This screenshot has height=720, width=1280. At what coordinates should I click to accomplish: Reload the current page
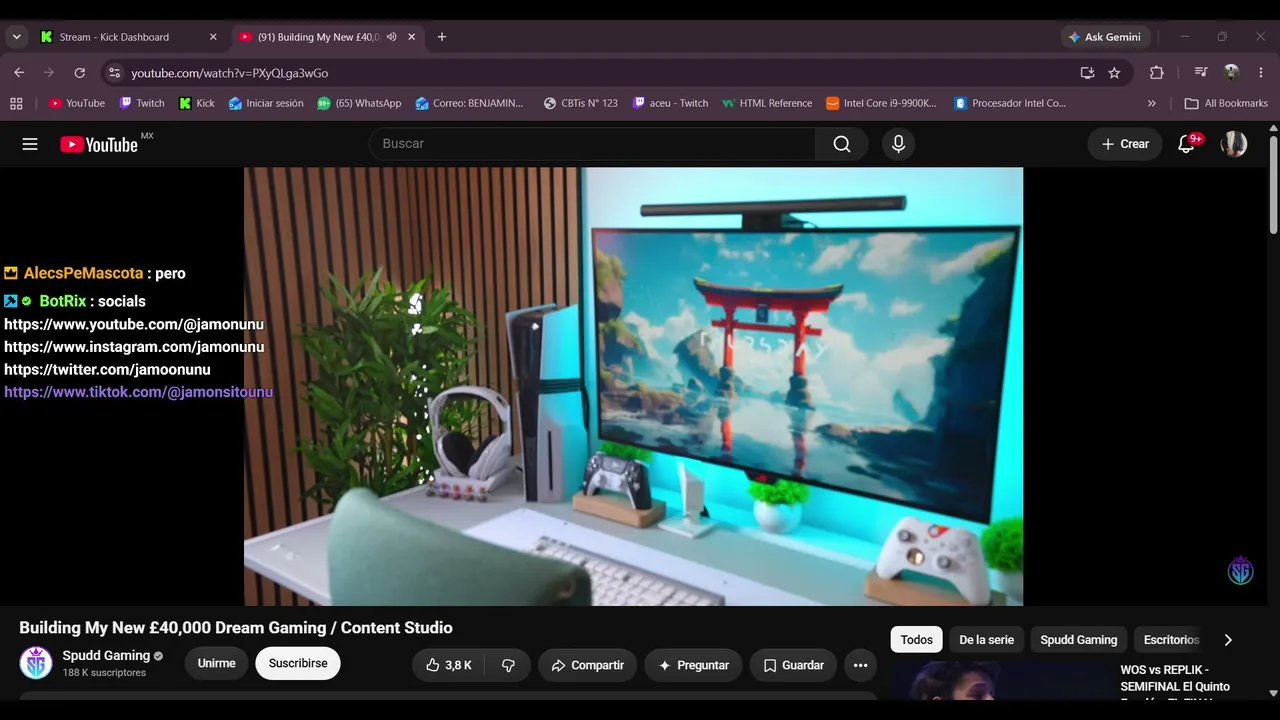(x=80, y=72)
